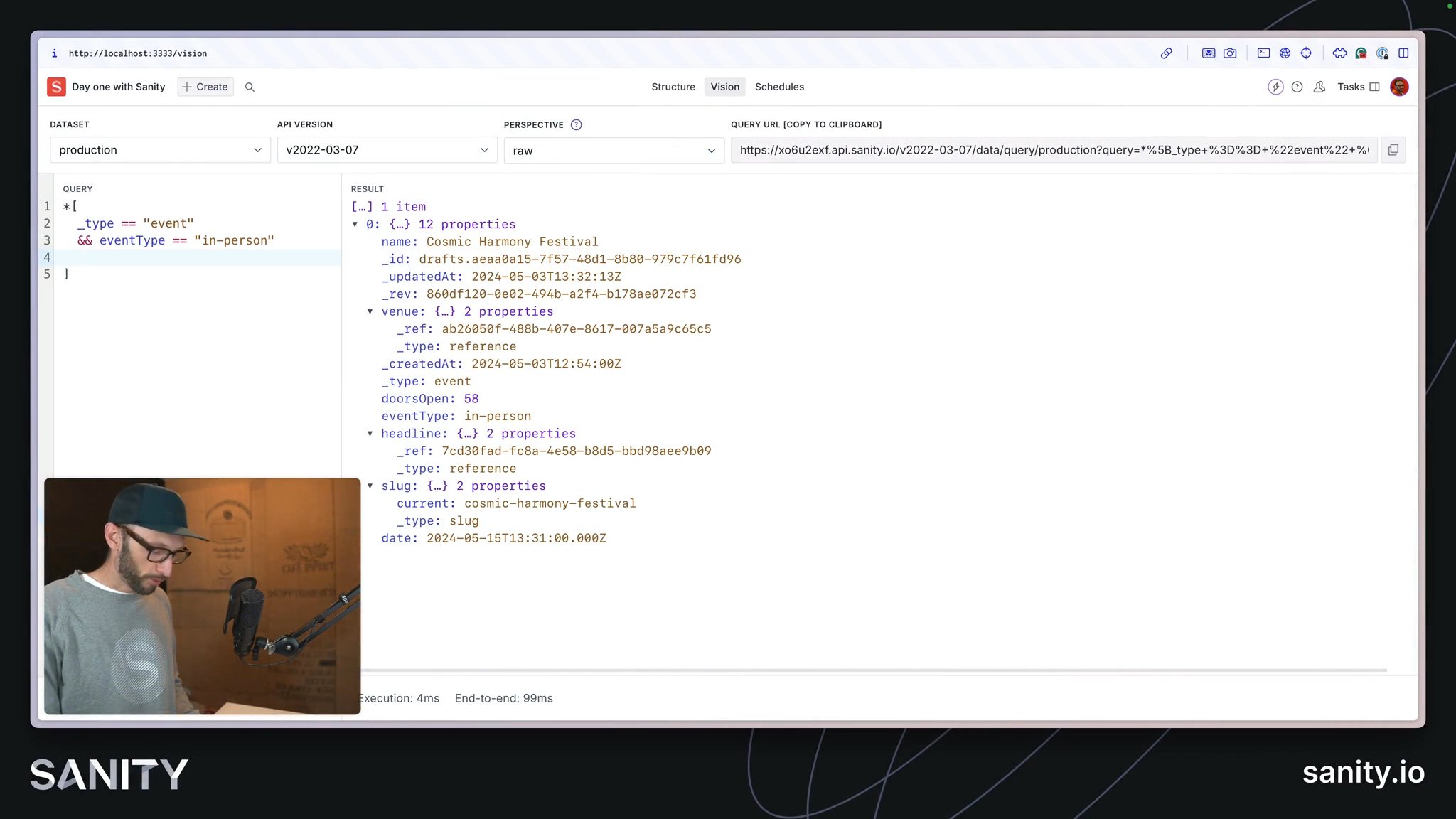Click the venue _ref ab26050f row
The height and width of the screenshot is (819, 1456).
(x=554, y=328)
